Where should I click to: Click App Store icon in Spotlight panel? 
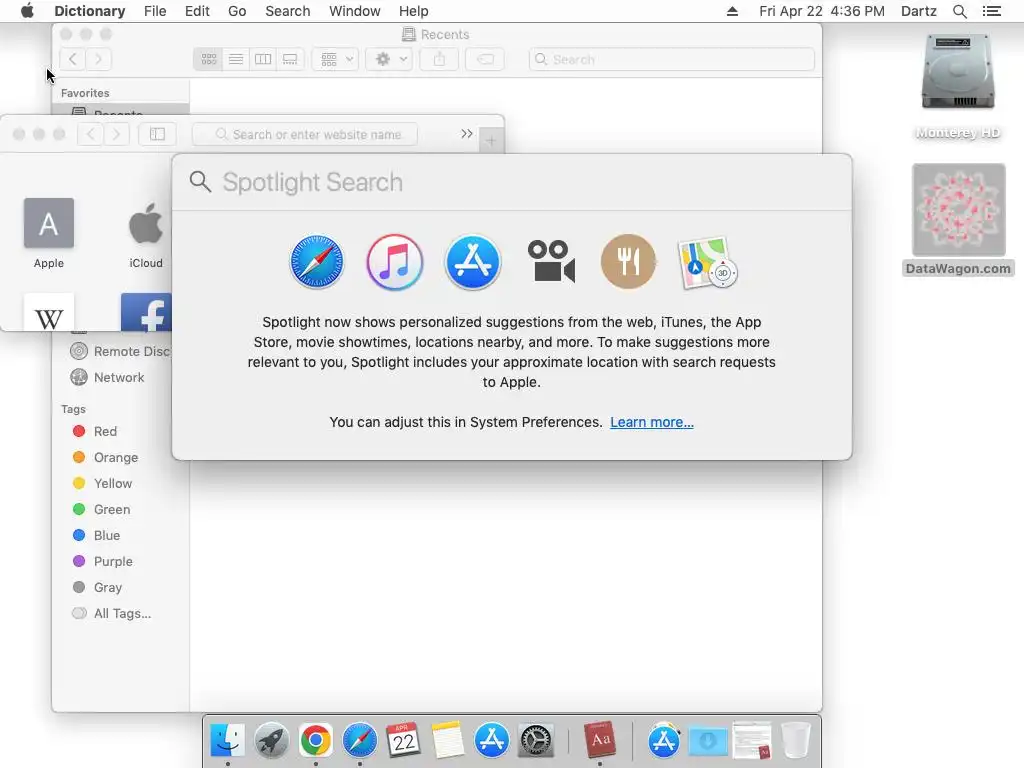(x=473, y=262)
